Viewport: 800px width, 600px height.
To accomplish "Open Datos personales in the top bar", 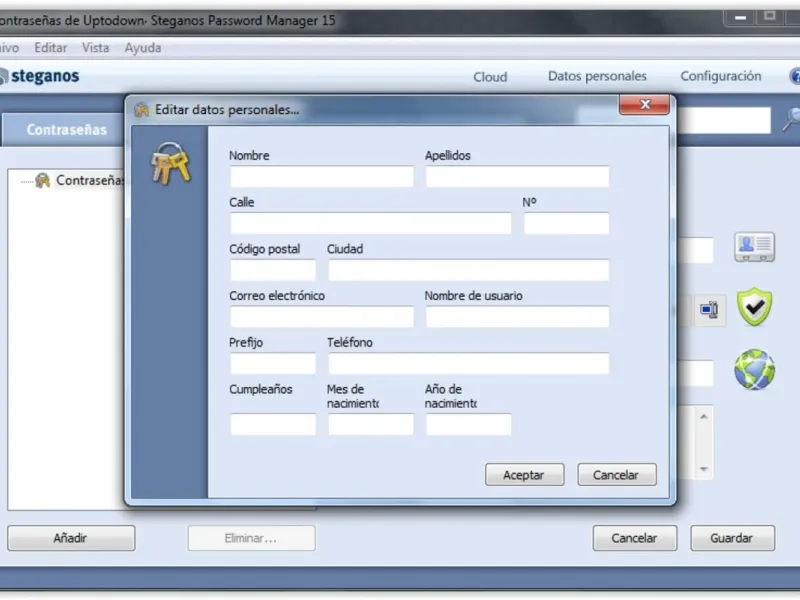I will coord(597,76).
